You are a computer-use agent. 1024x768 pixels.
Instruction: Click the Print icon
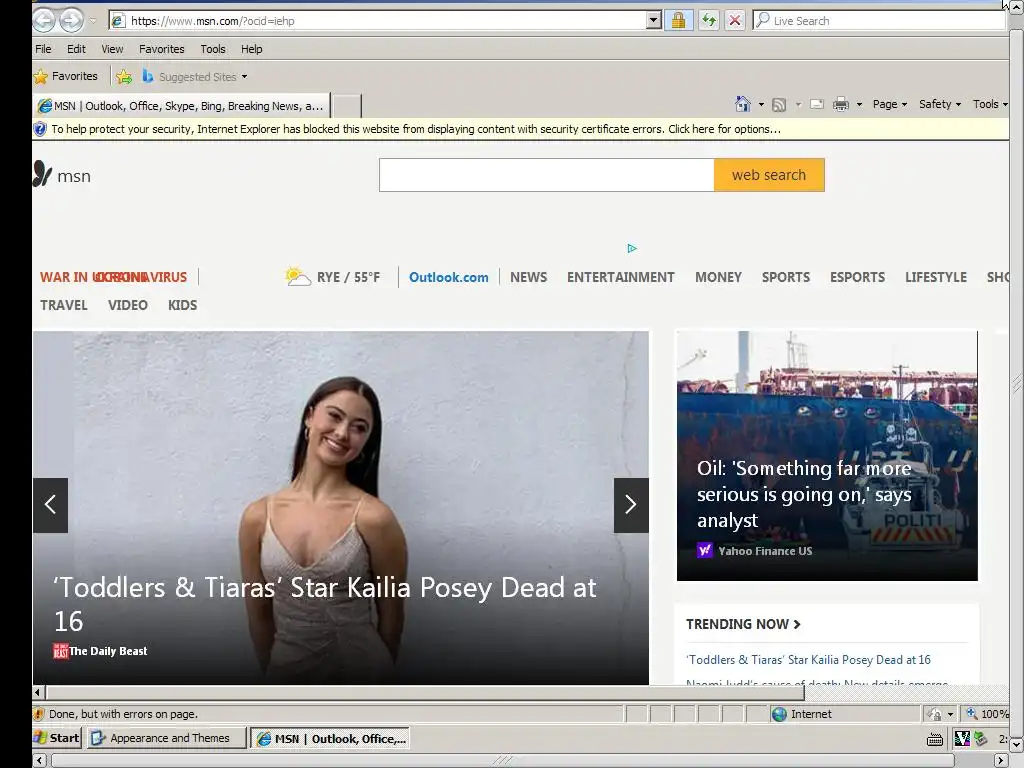coord(841,104)
